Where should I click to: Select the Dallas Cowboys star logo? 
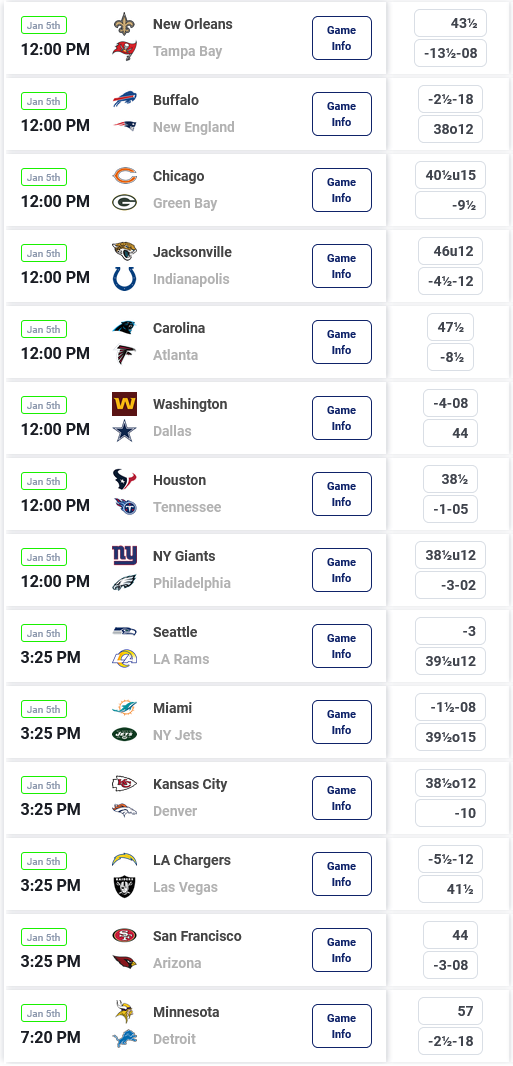click(124, 431)
